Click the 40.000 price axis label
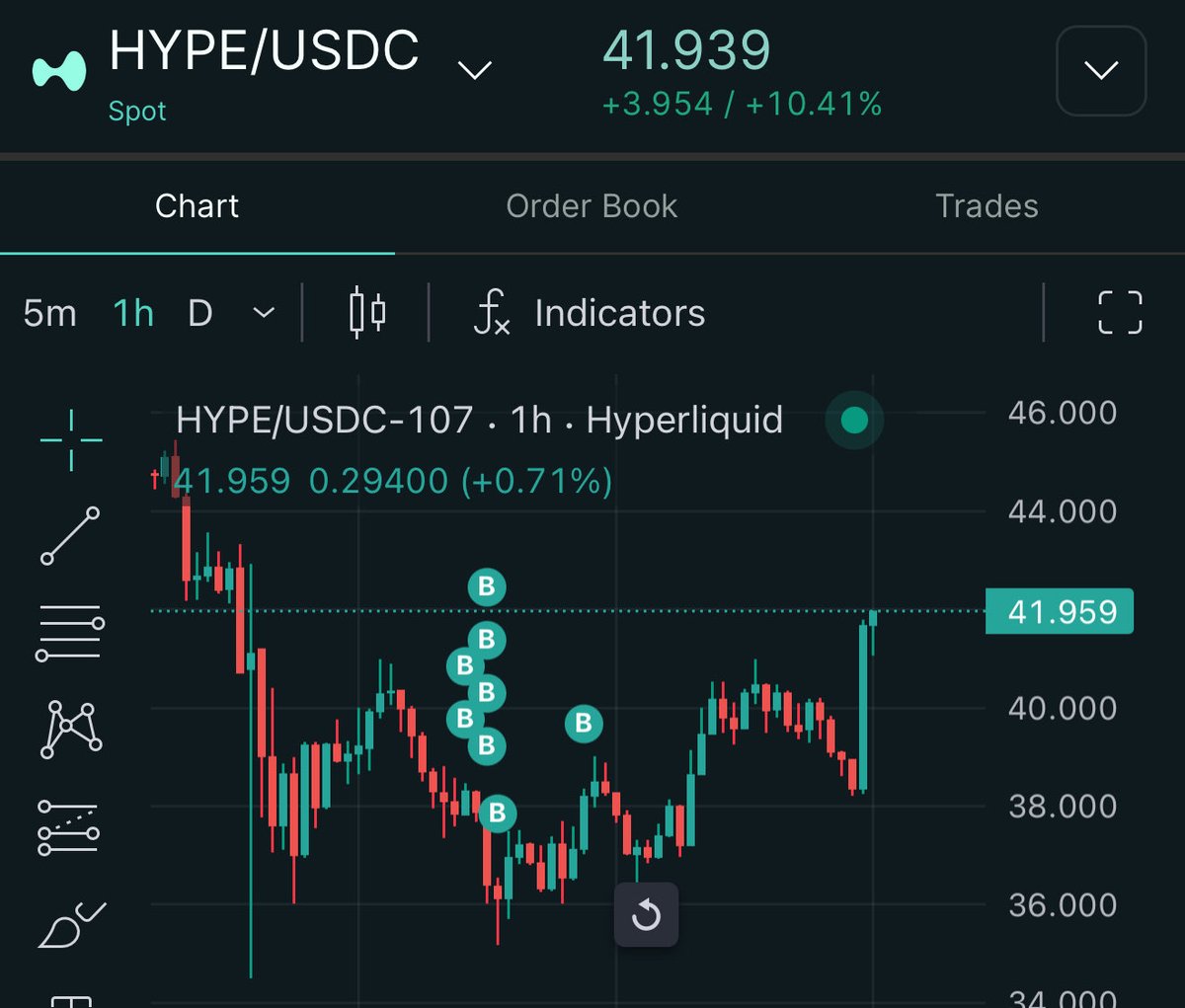This screenshot has height=1008, width=1185. pyautogui.click(x=1063, y=708)
